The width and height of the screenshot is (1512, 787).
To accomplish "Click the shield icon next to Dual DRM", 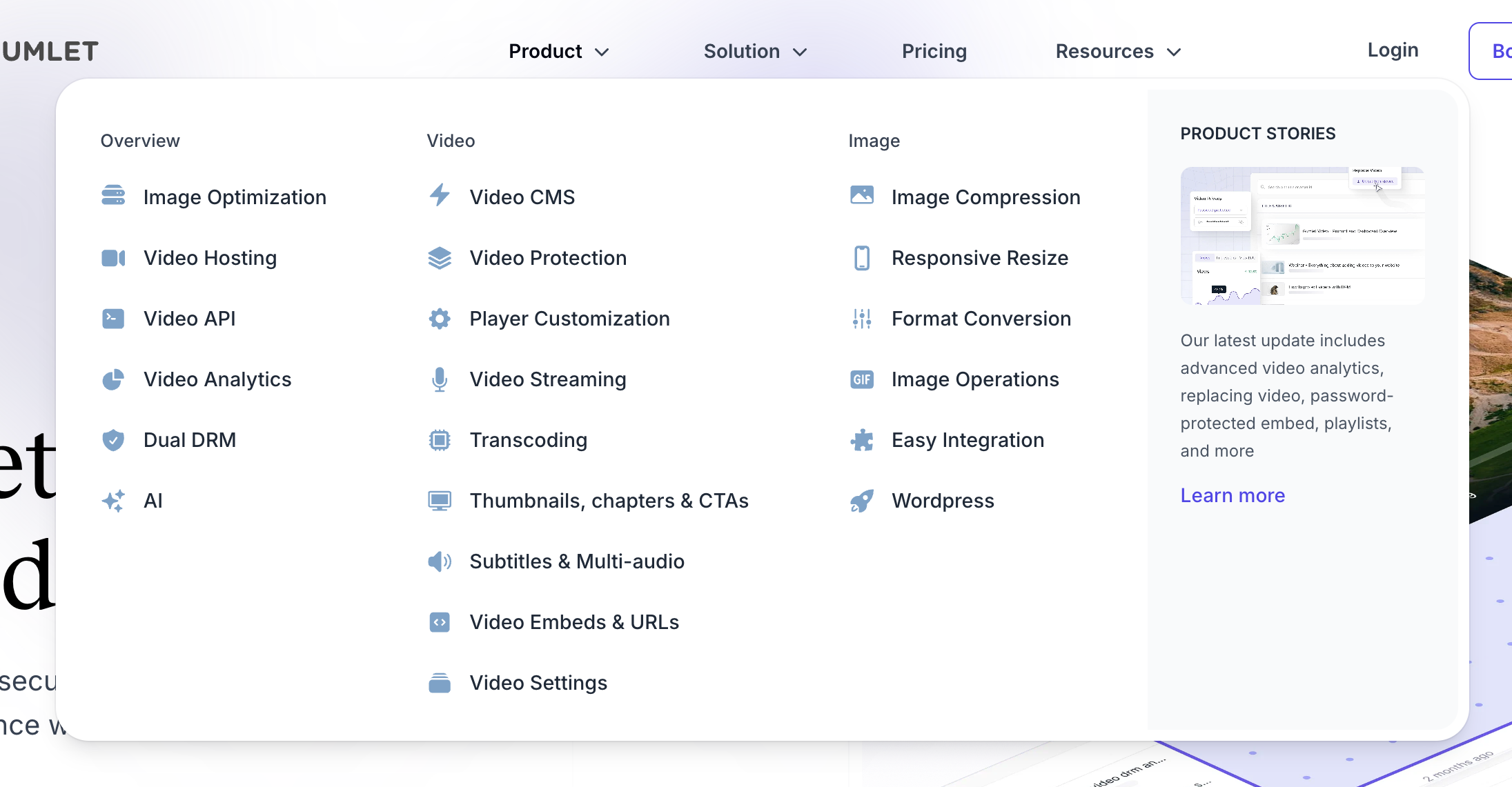I will (113, 440).
